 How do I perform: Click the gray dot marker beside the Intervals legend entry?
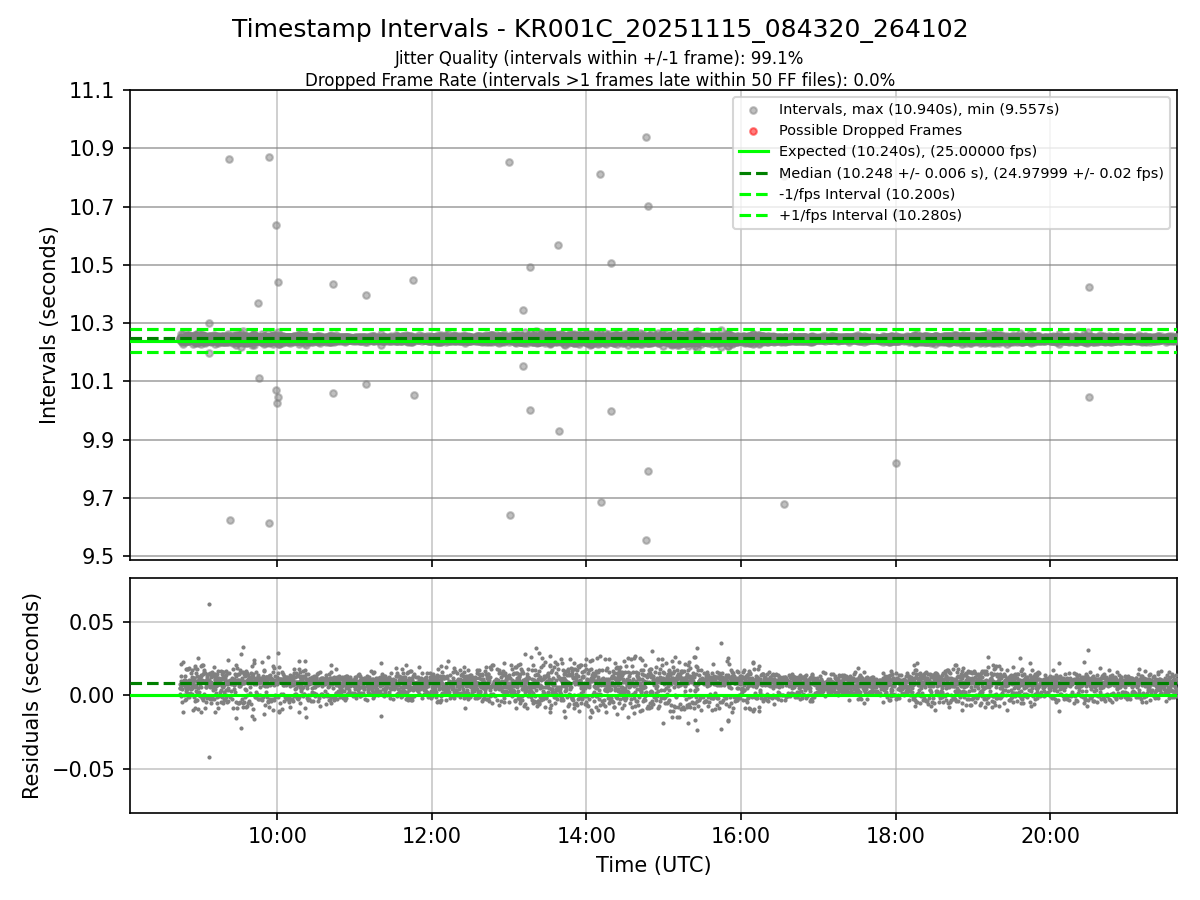tap(754, 110)
